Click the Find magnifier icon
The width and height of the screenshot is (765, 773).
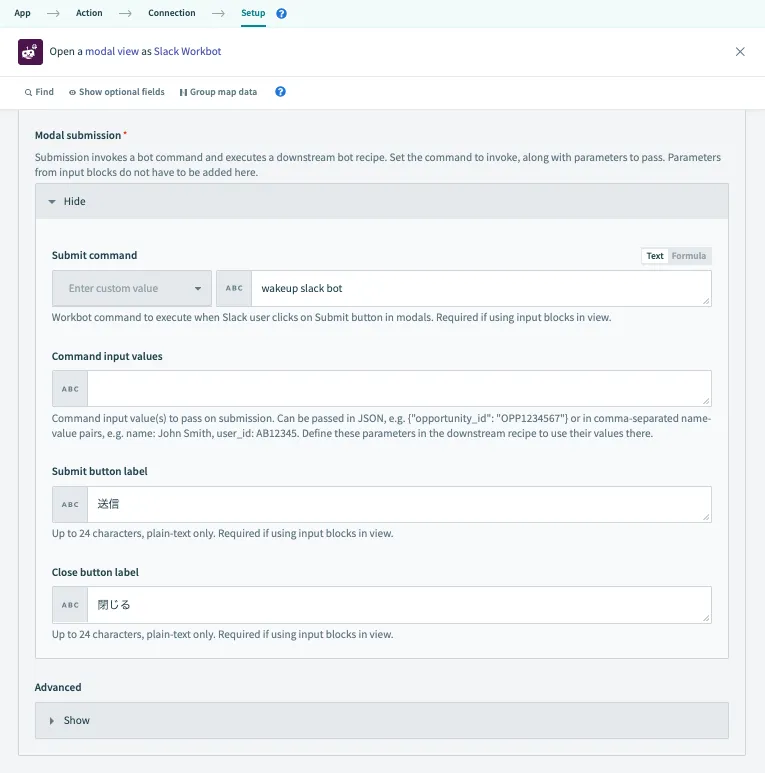29,92
